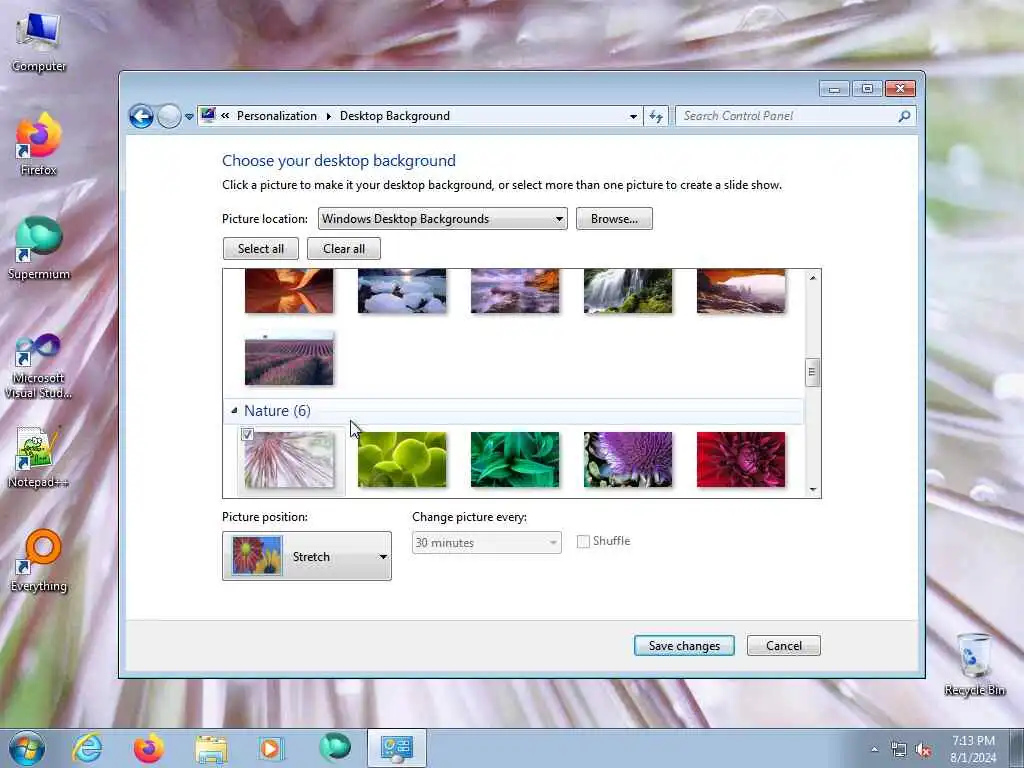Open Windows Explorer from taskbar

click(210, 748)
